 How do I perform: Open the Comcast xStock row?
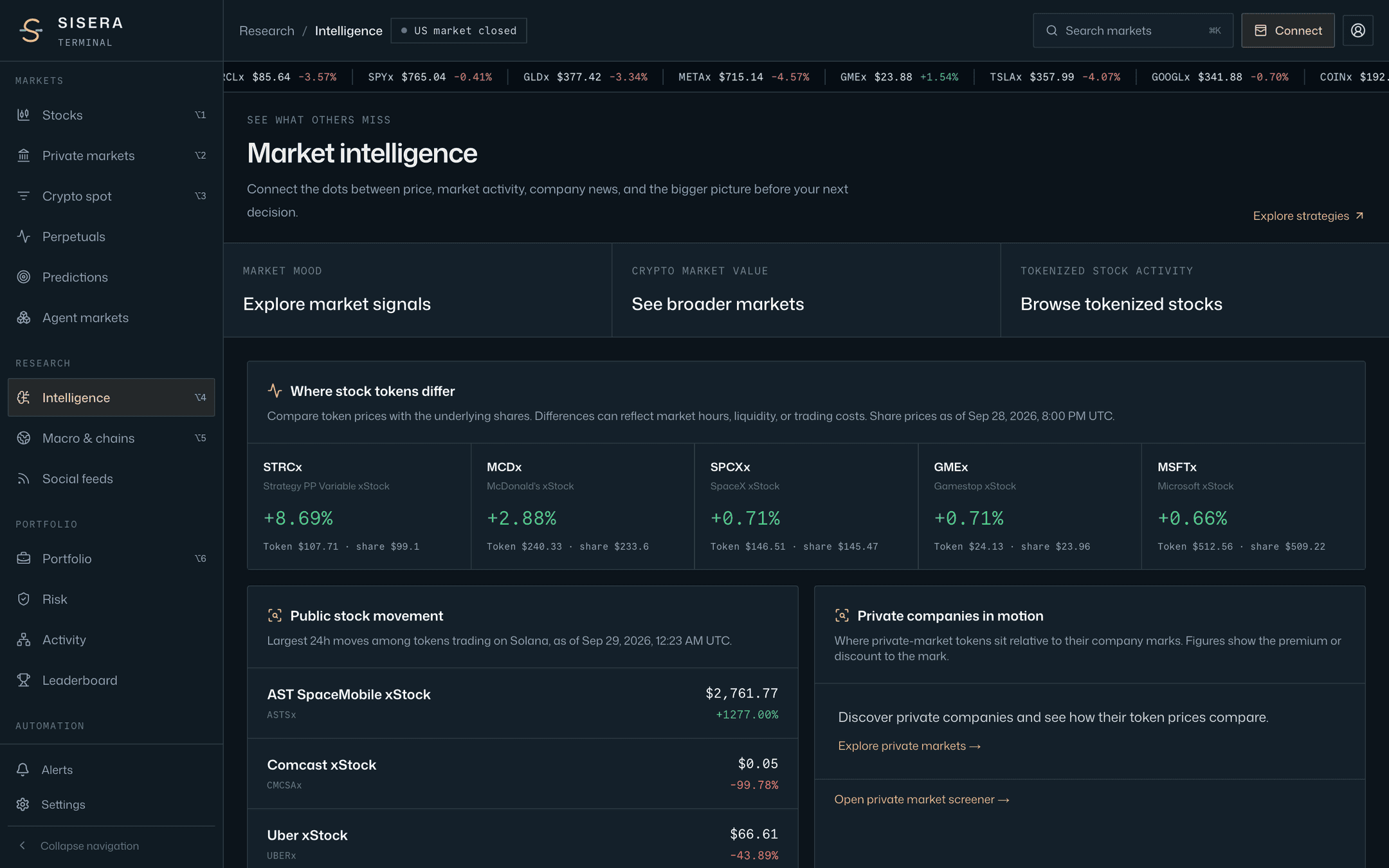523,773
